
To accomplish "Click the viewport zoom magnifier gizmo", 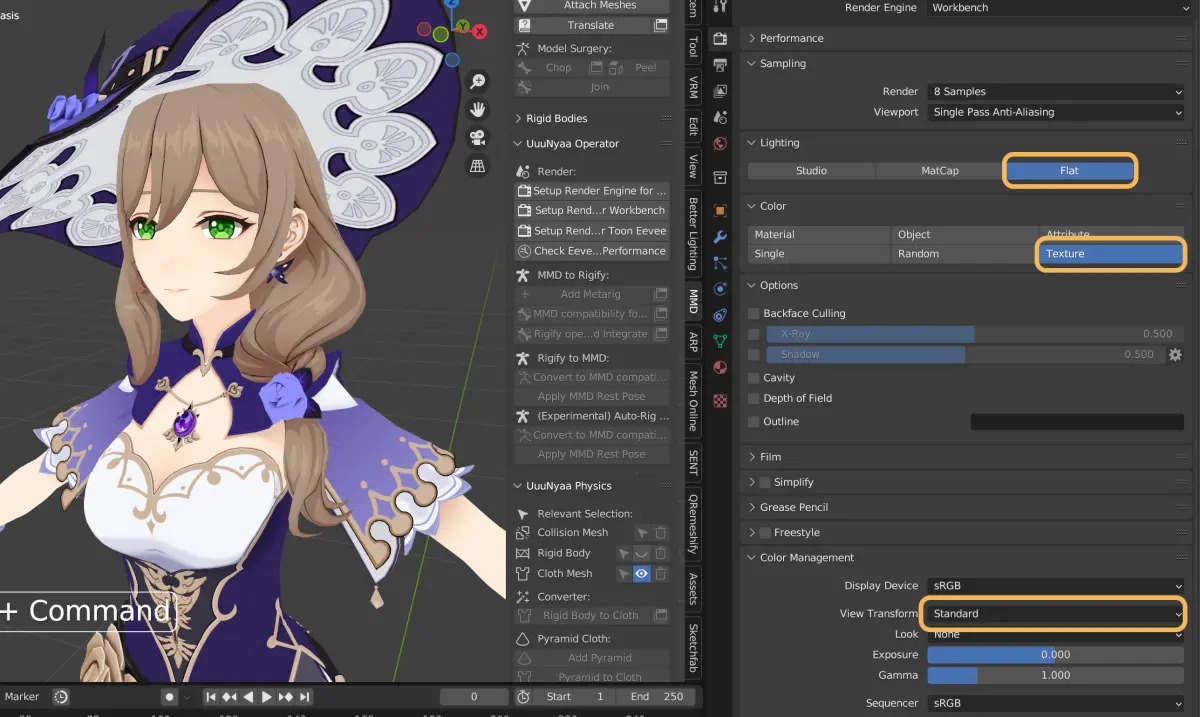I will coord(478,82).
